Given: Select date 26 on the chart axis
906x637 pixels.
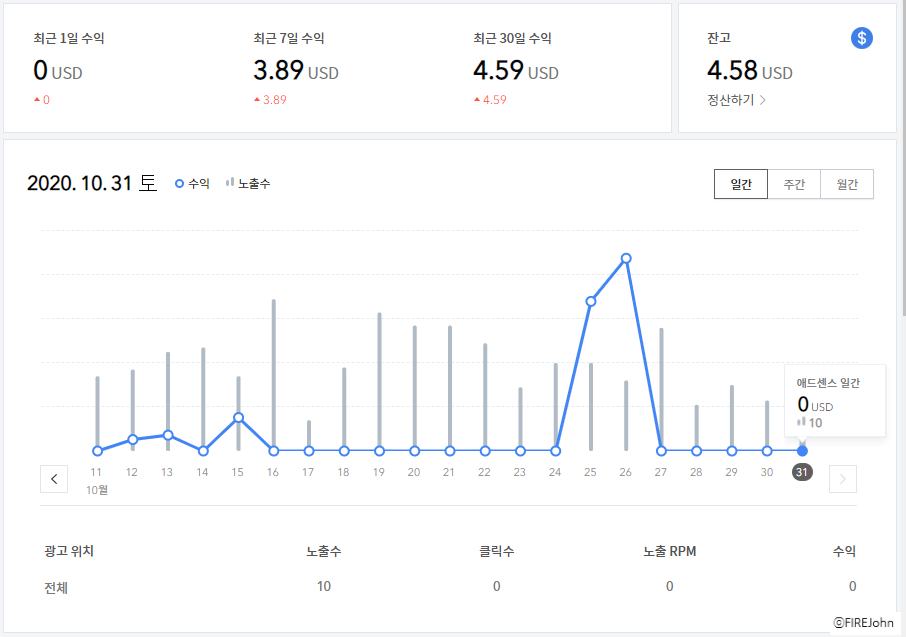Looking at the screenshot, I should 625,472.
